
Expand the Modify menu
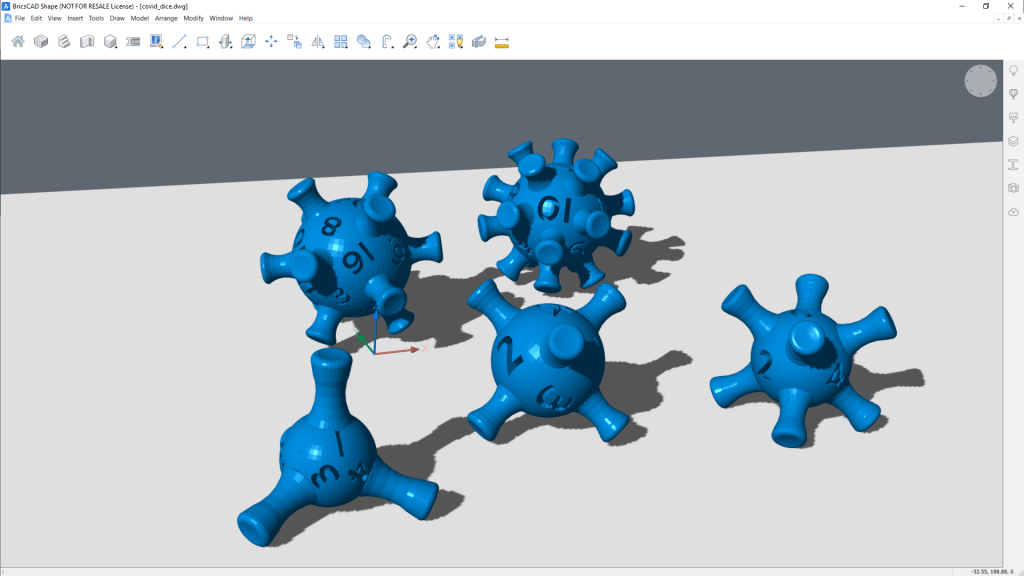(193, 18)
